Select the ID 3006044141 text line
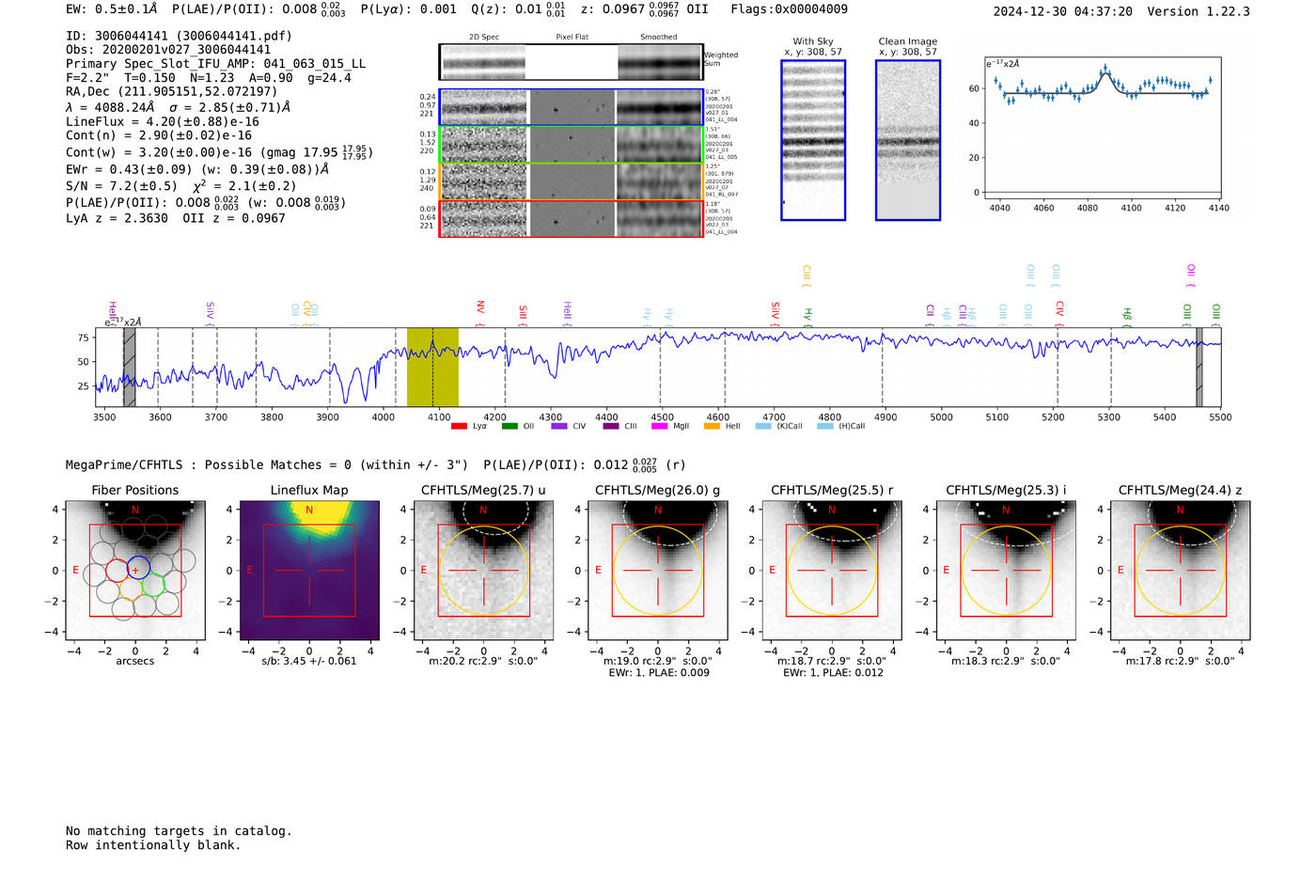1316x896 pixels. (179, 36)
